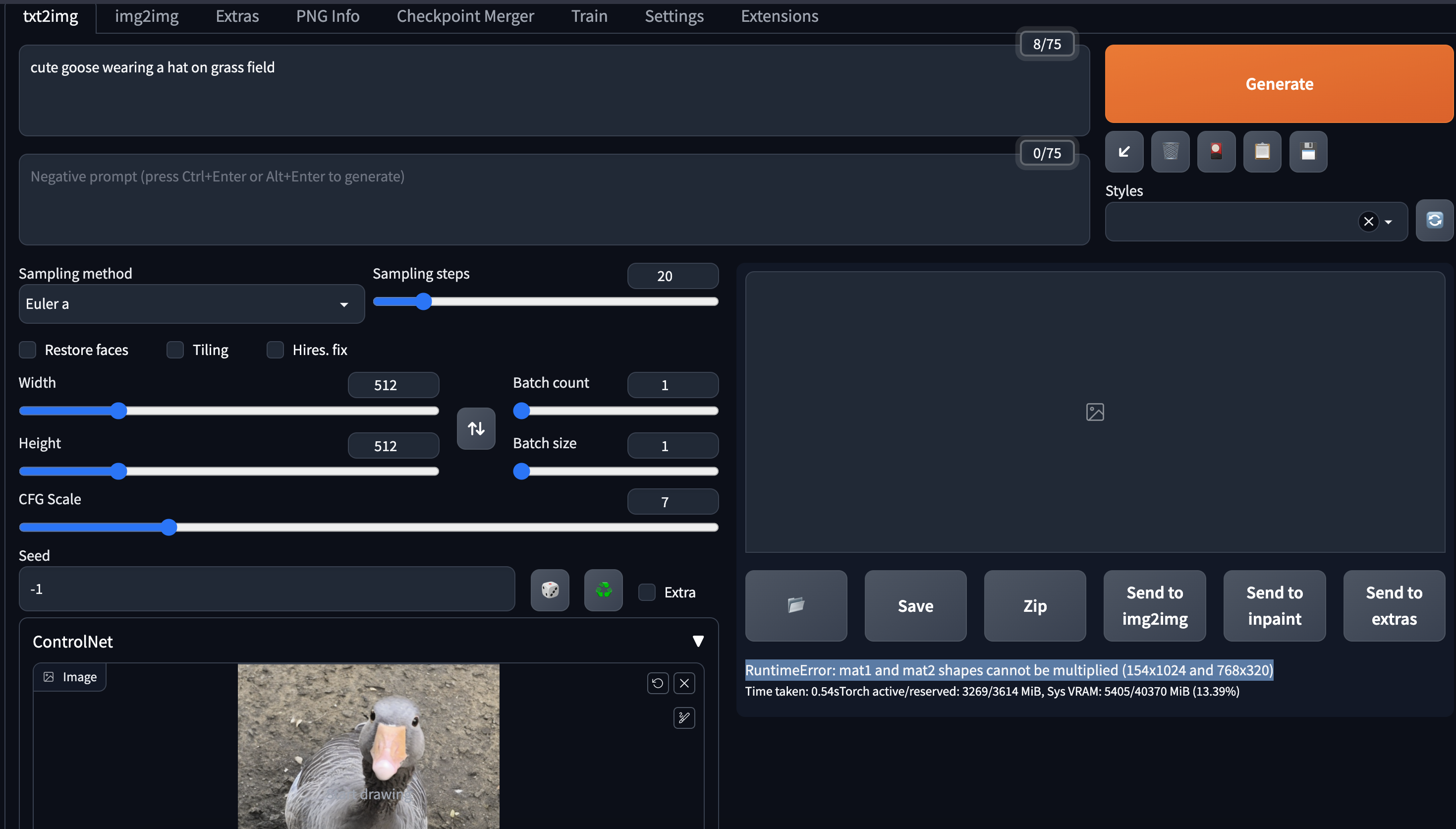Click Send to inpaint
The height and width of the screenshot is (829, 1456).
point(1275,605)
